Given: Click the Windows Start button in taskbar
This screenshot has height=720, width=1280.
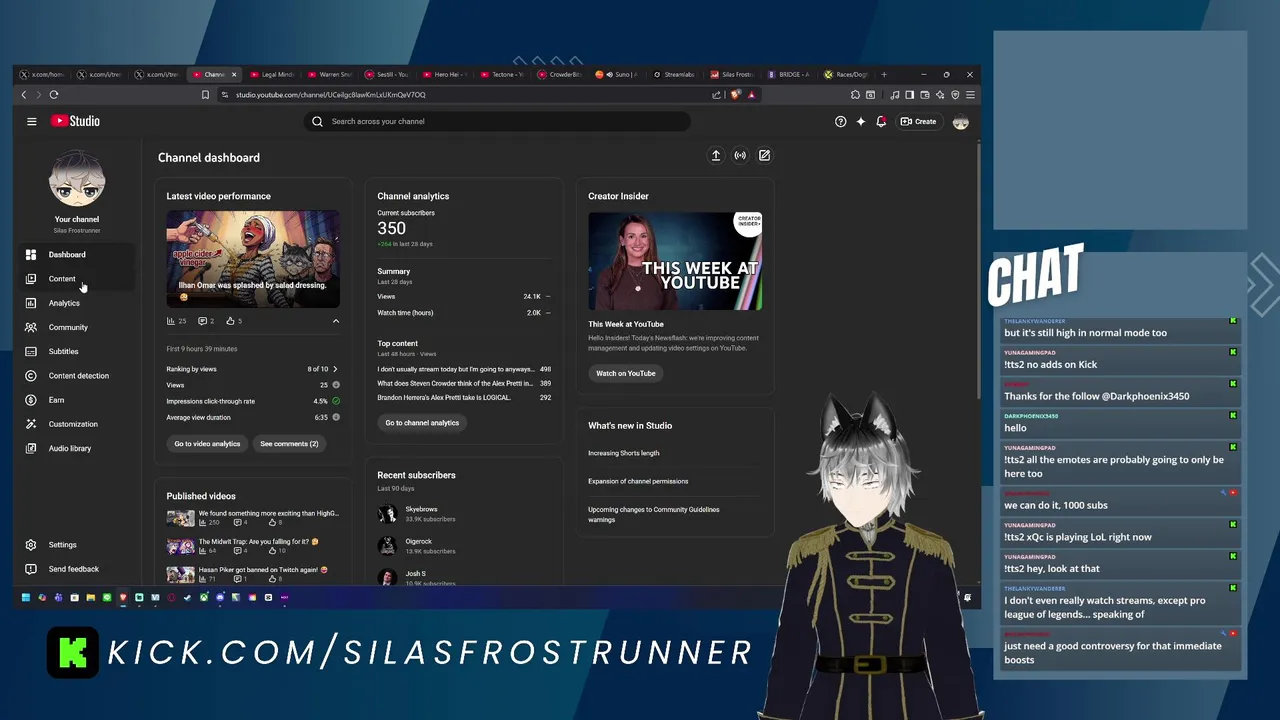Looking at the screenshot, I should pos(26,598).
